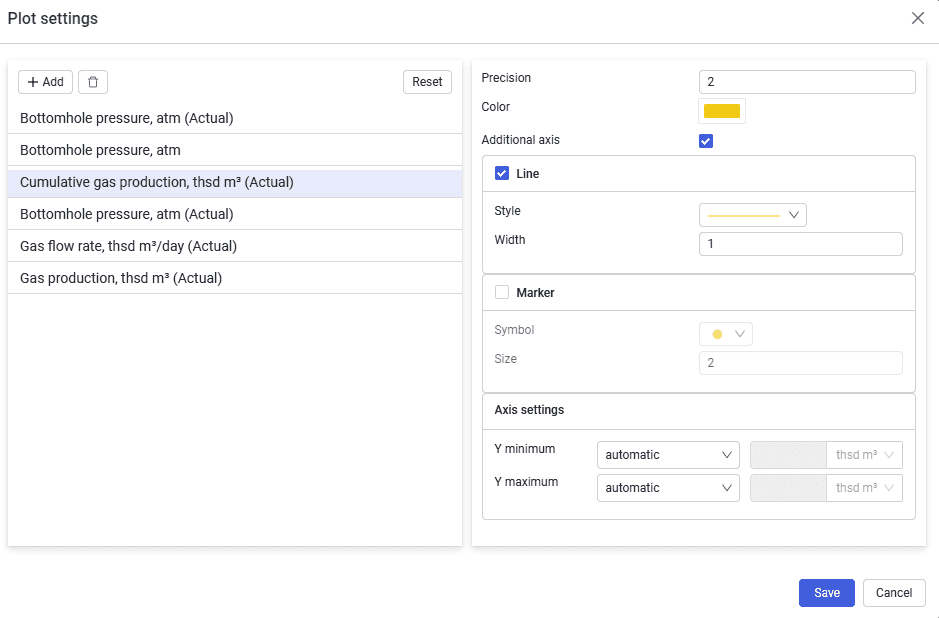This screenshot has height=618, width=939.
Task: Expand the Y minimum automatic dropdown
Action: tap(668, 455)
